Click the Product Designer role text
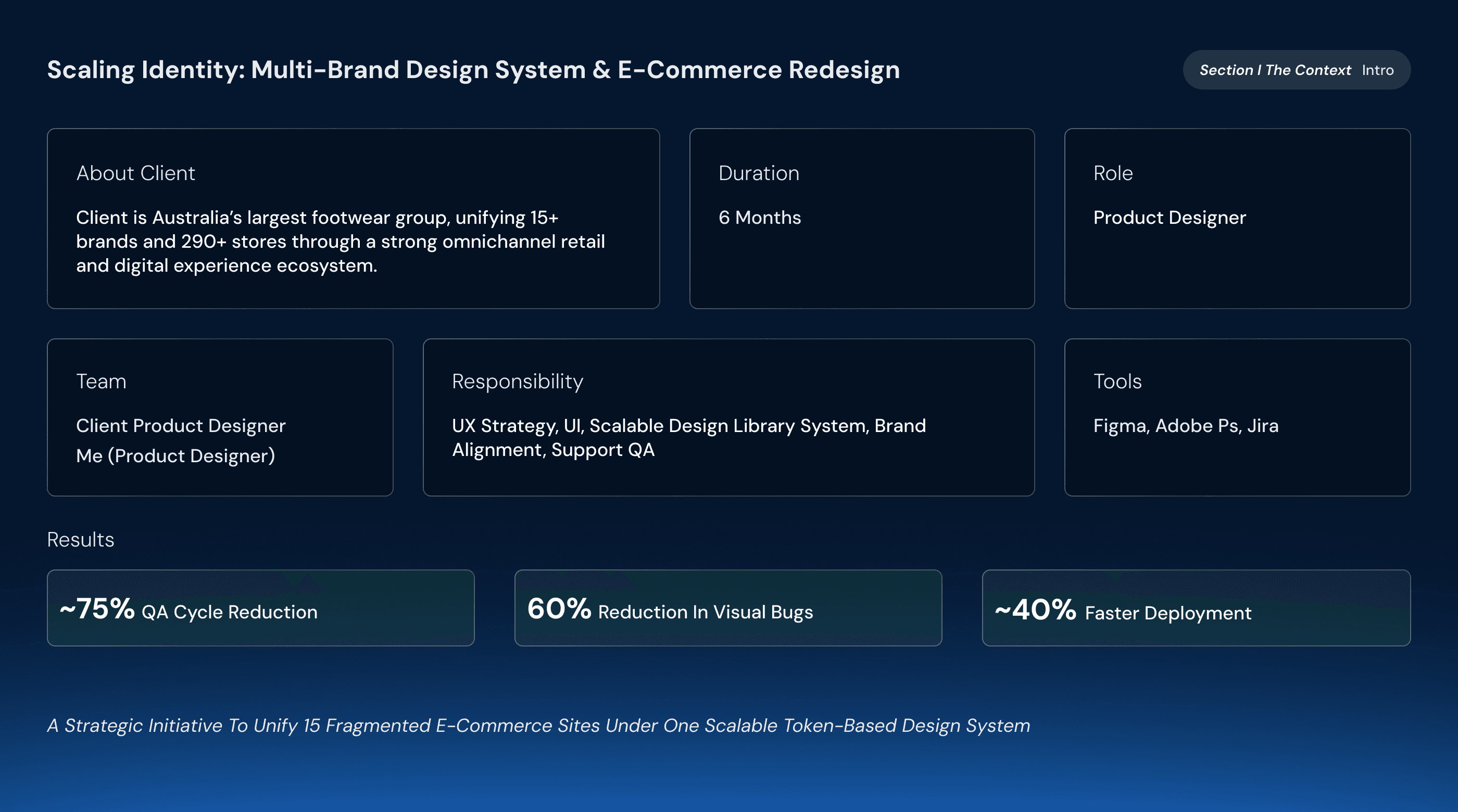 tap(1170, 218)
